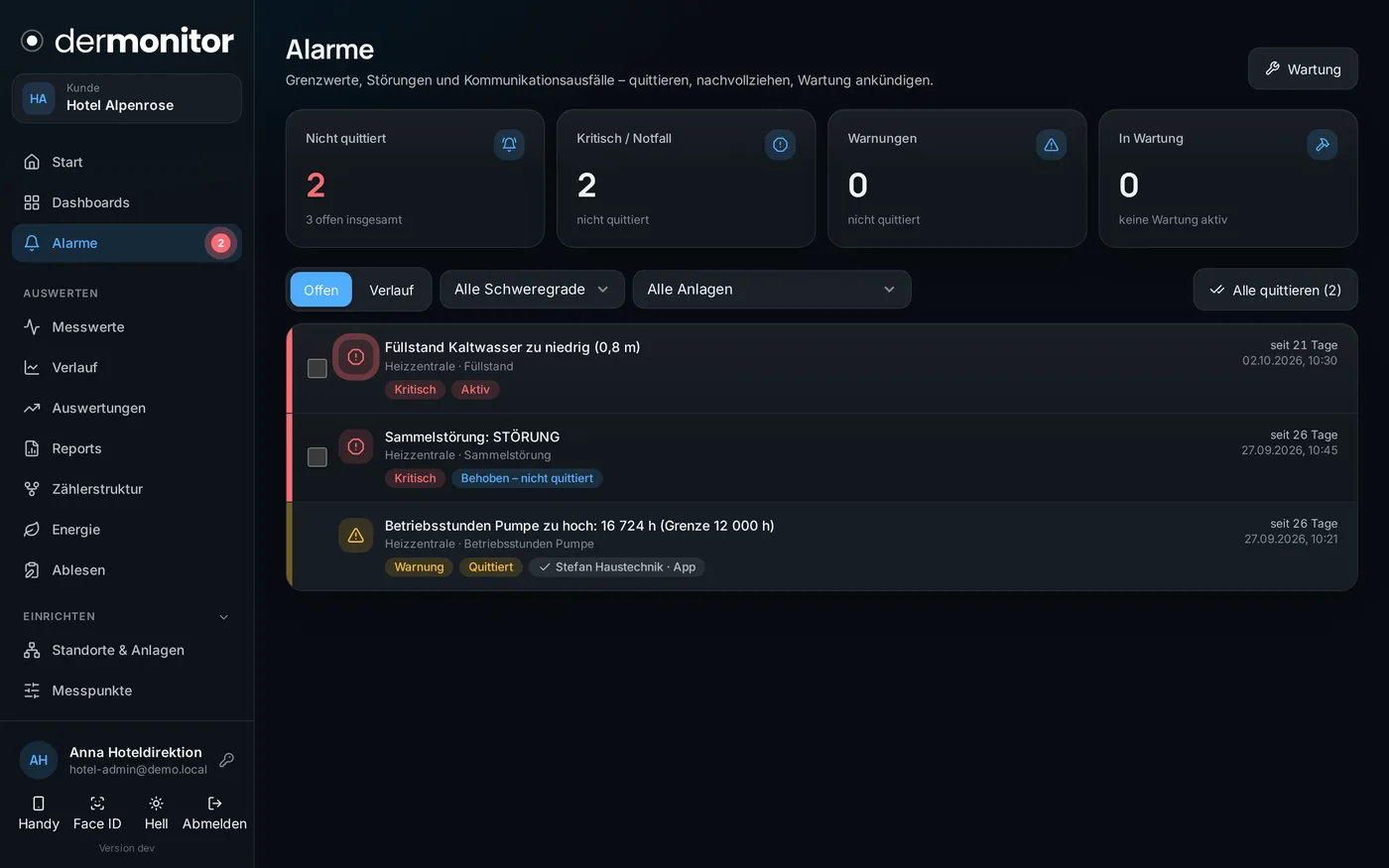Image resolution: width=1389 pixels, height=868 pixels.
Task: Open Messwerte in sidebar
Action: coord(126,326)
